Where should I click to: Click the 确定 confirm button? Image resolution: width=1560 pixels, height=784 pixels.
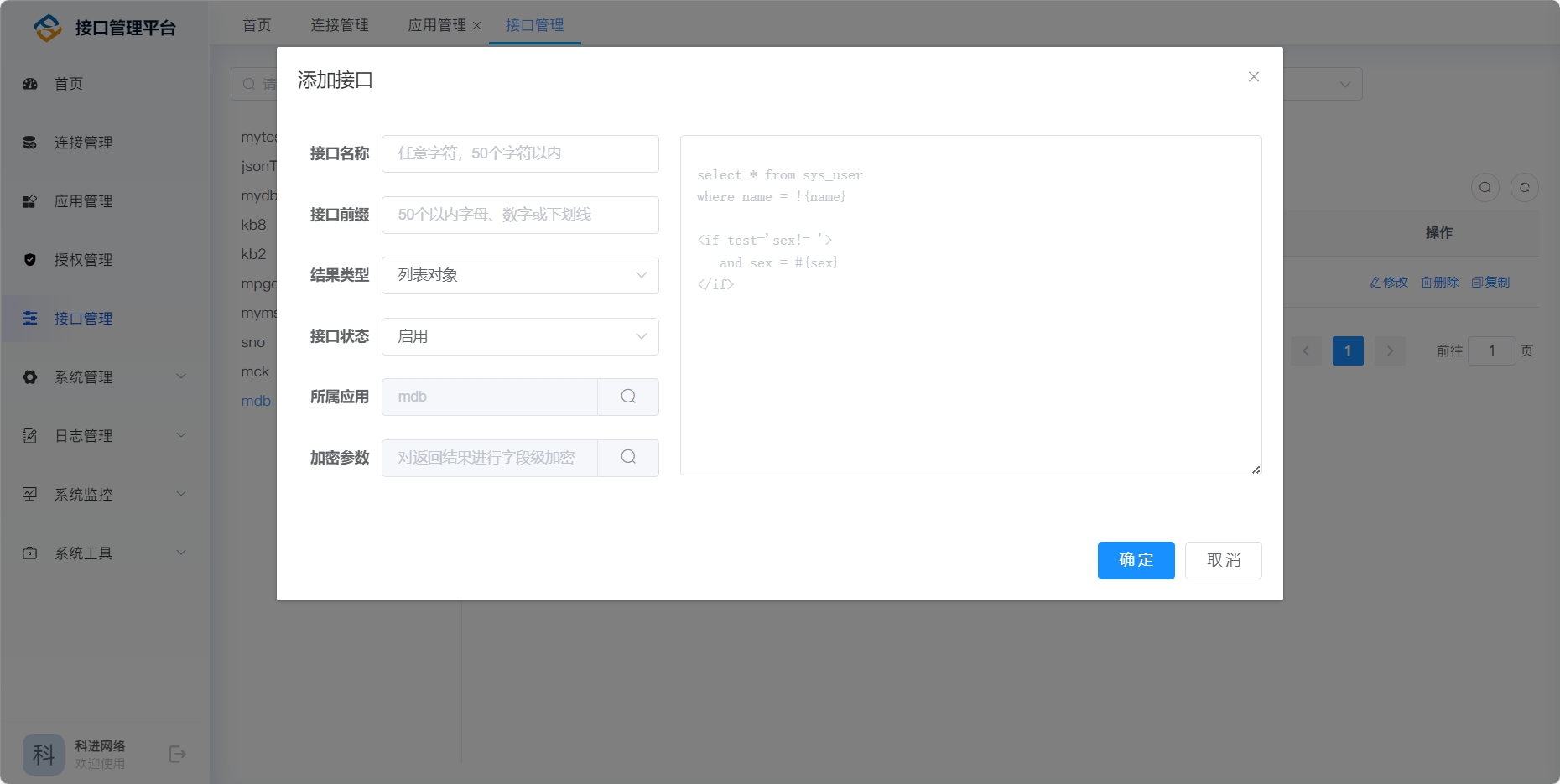(x=1136, y=560)
